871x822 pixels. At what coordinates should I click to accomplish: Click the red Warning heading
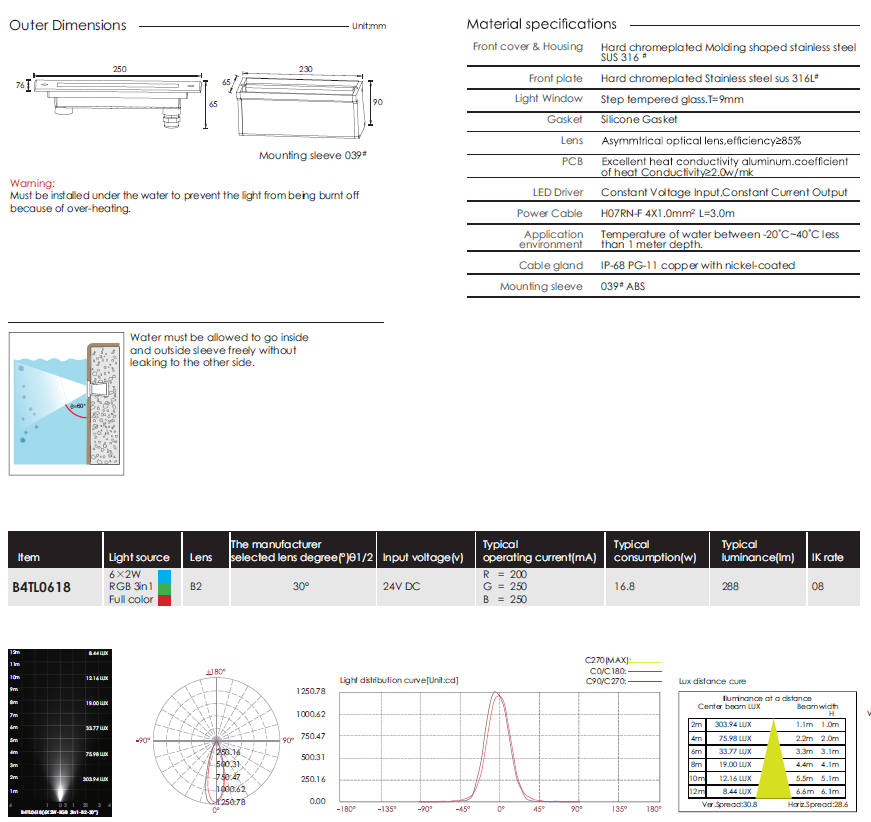[x=32, y=184]
